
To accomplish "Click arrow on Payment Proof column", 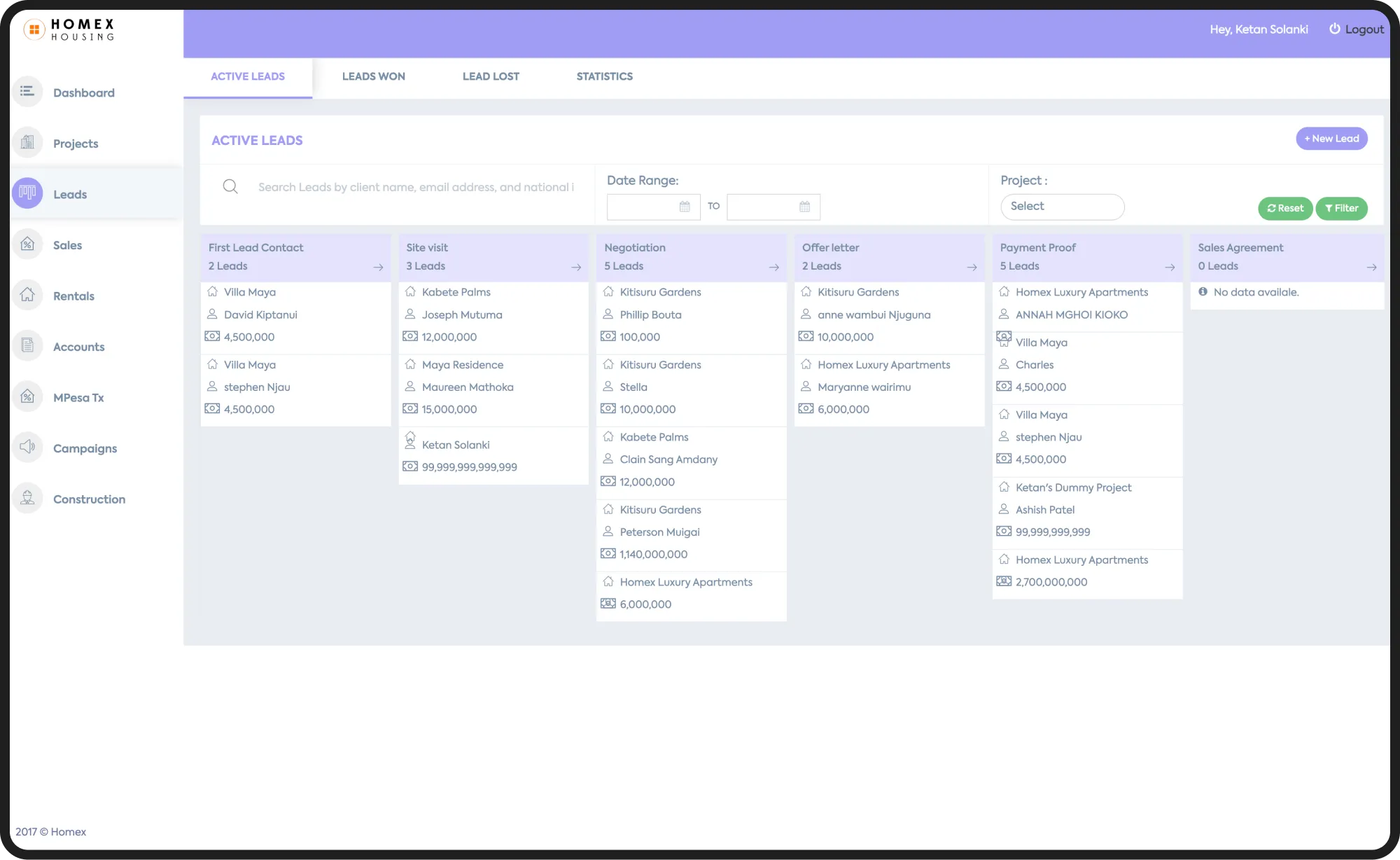I will click(x=1170, y=267).
